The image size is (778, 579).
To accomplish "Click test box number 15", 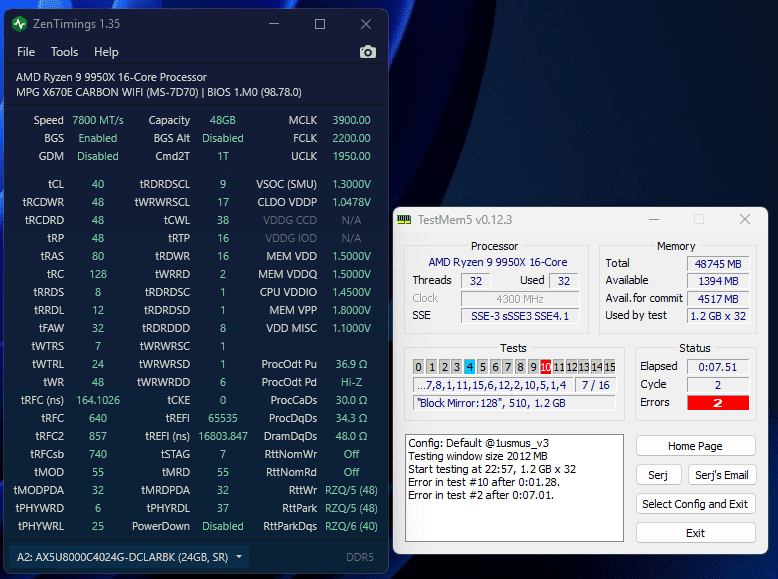I will (x=610, y=367).
